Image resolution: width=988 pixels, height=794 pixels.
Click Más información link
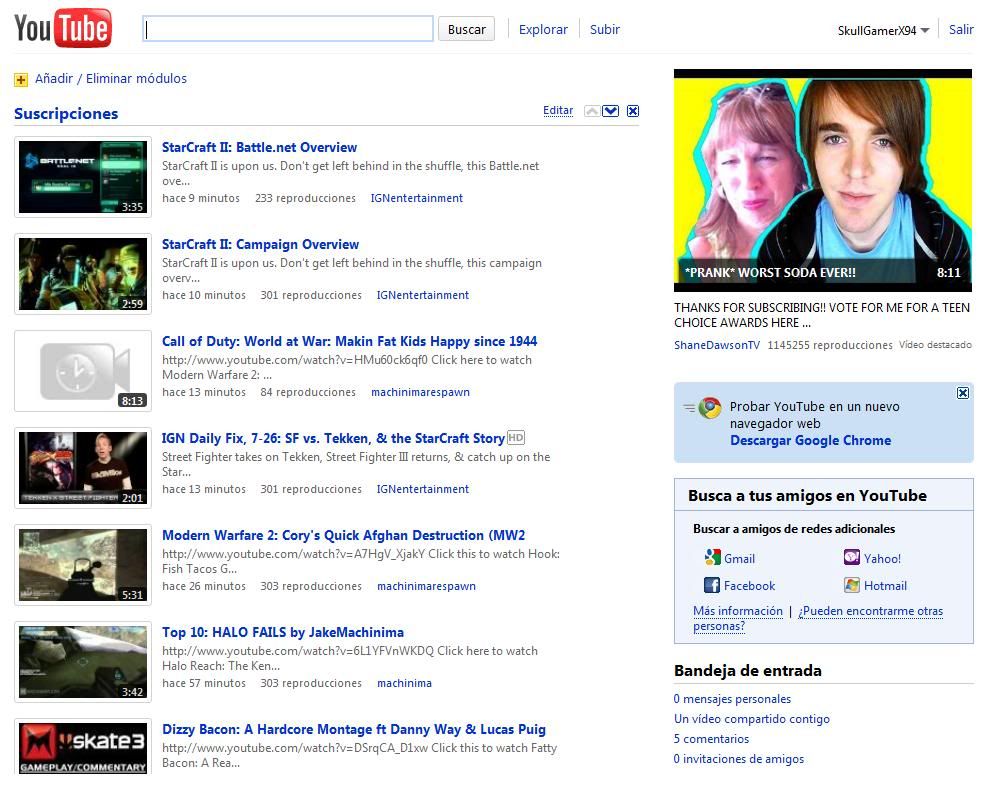pyautogui.click(x=738, y=611)
